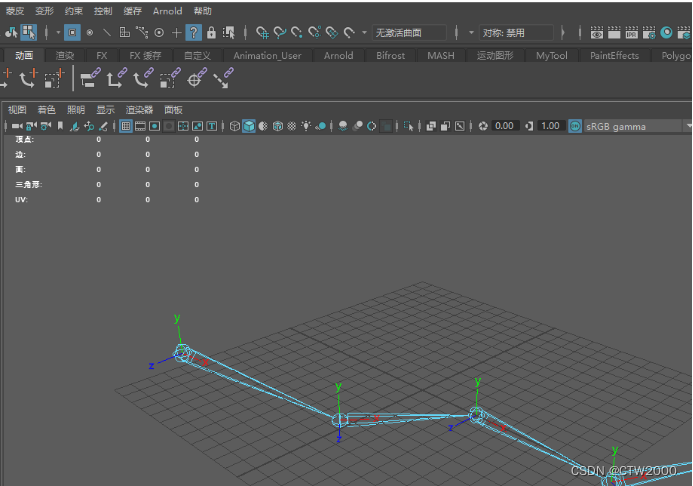Click the 对称: 禁用 symmetry field
Screen dimensions: 693x486
(516, 33)
